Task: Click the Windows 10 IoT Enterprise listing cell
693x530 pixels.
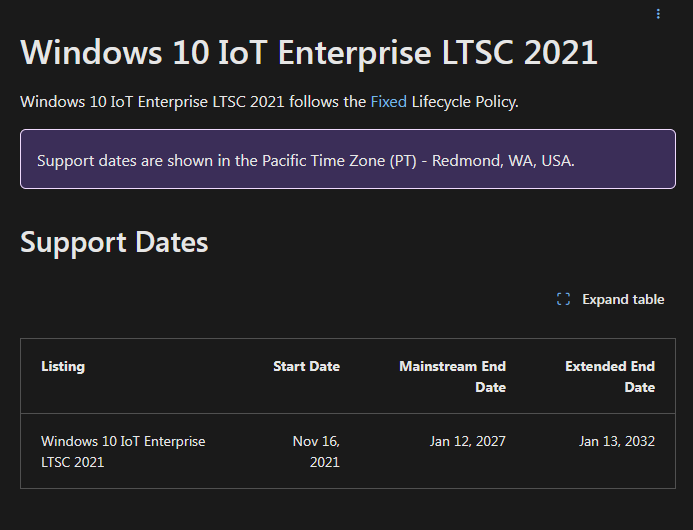Action: click(122, 451)
